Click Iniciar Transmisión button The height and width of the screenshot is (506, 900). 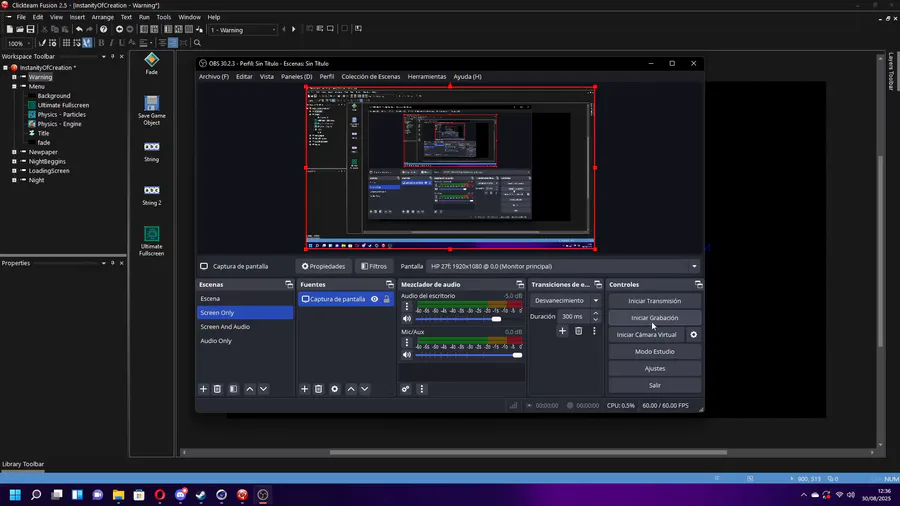pyautogui.click(x=654, y=301)
